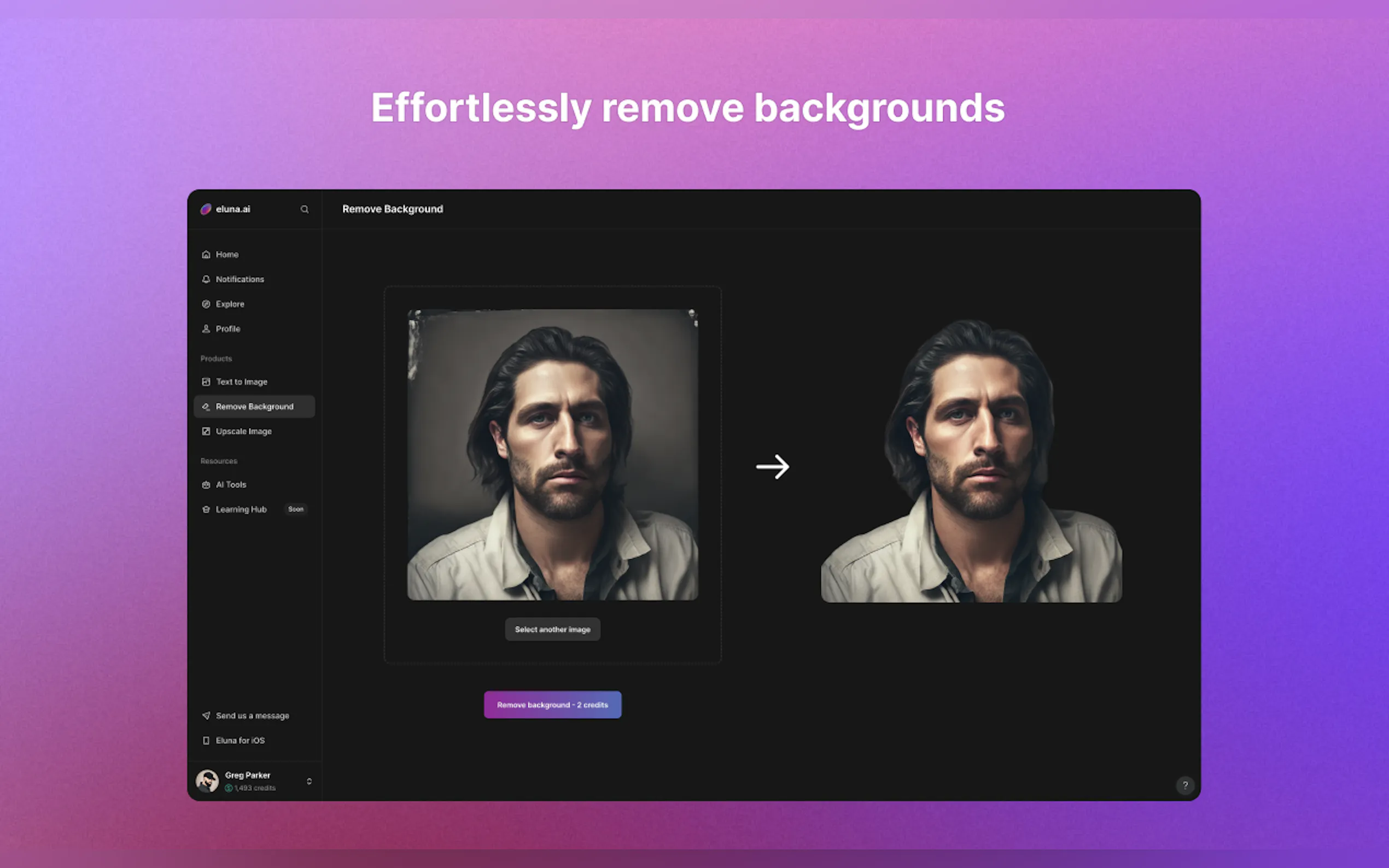1389x868 pixels.
Task: Click the Notifications bell icon
Action: pyautogui.click(x=206, y=279)
